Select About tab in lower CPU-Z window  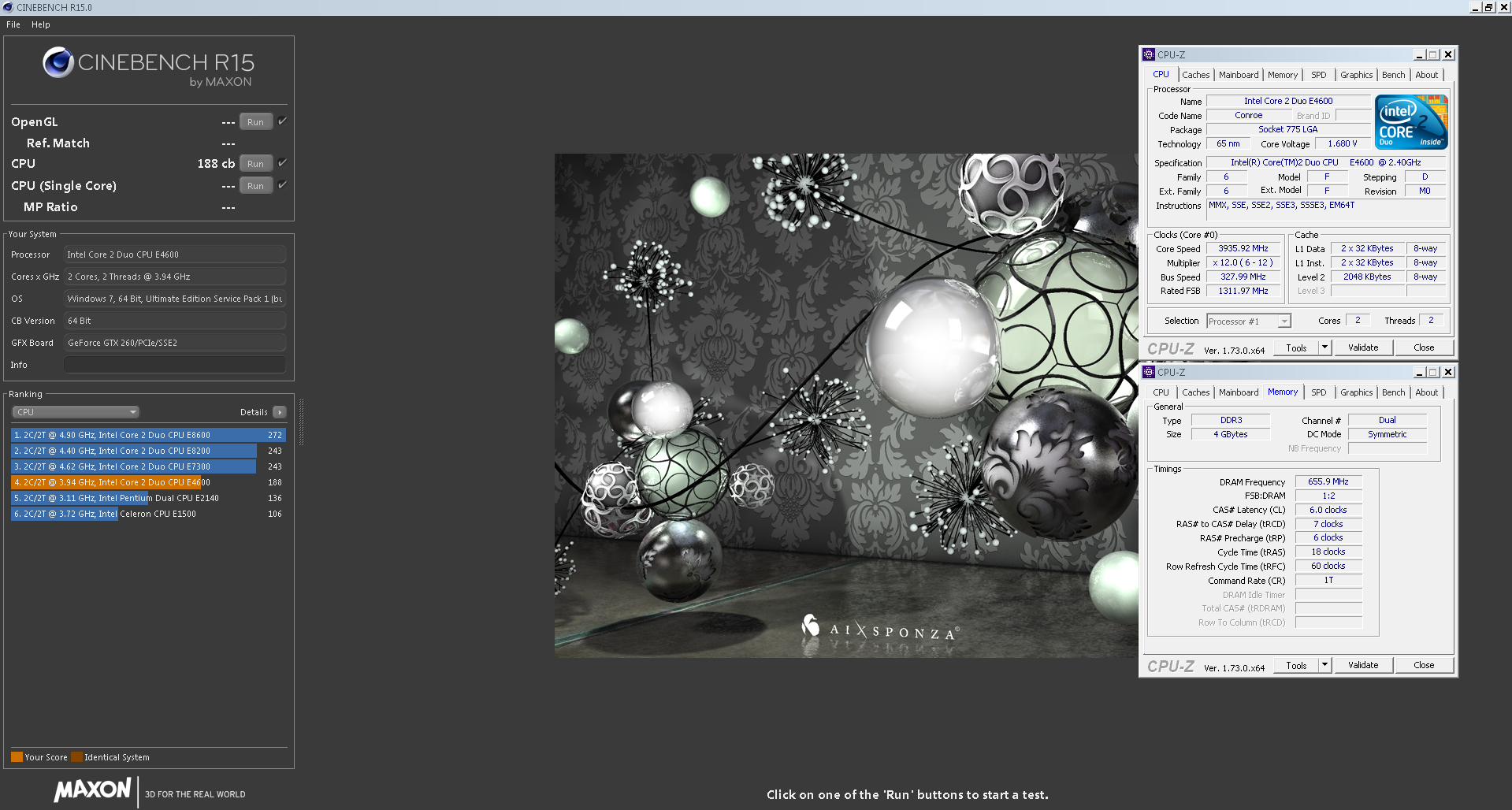coord(1427,392)
